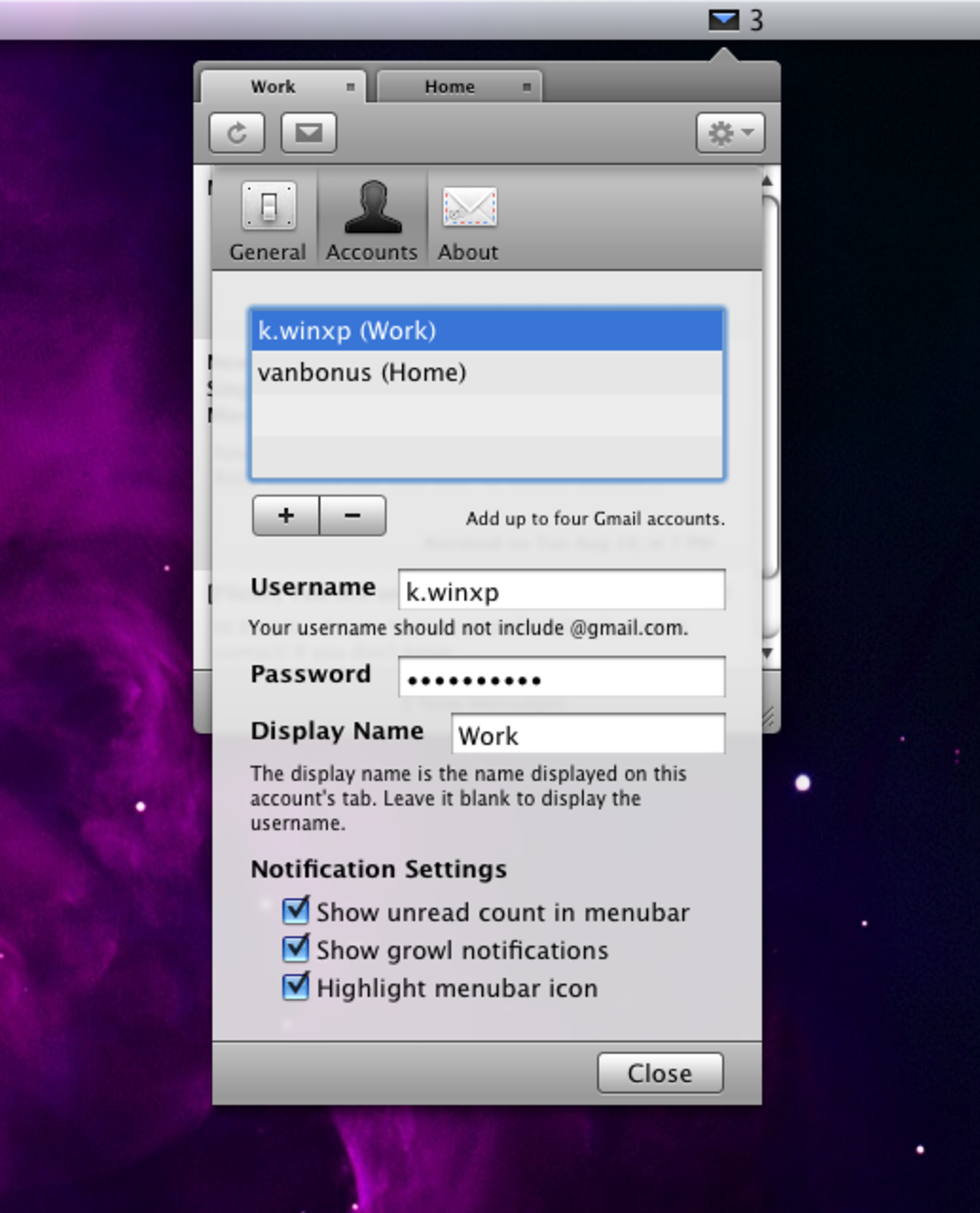The image size is (980, 1213).
Task: Switch to the Work tab
Action: tap(272, 87)
